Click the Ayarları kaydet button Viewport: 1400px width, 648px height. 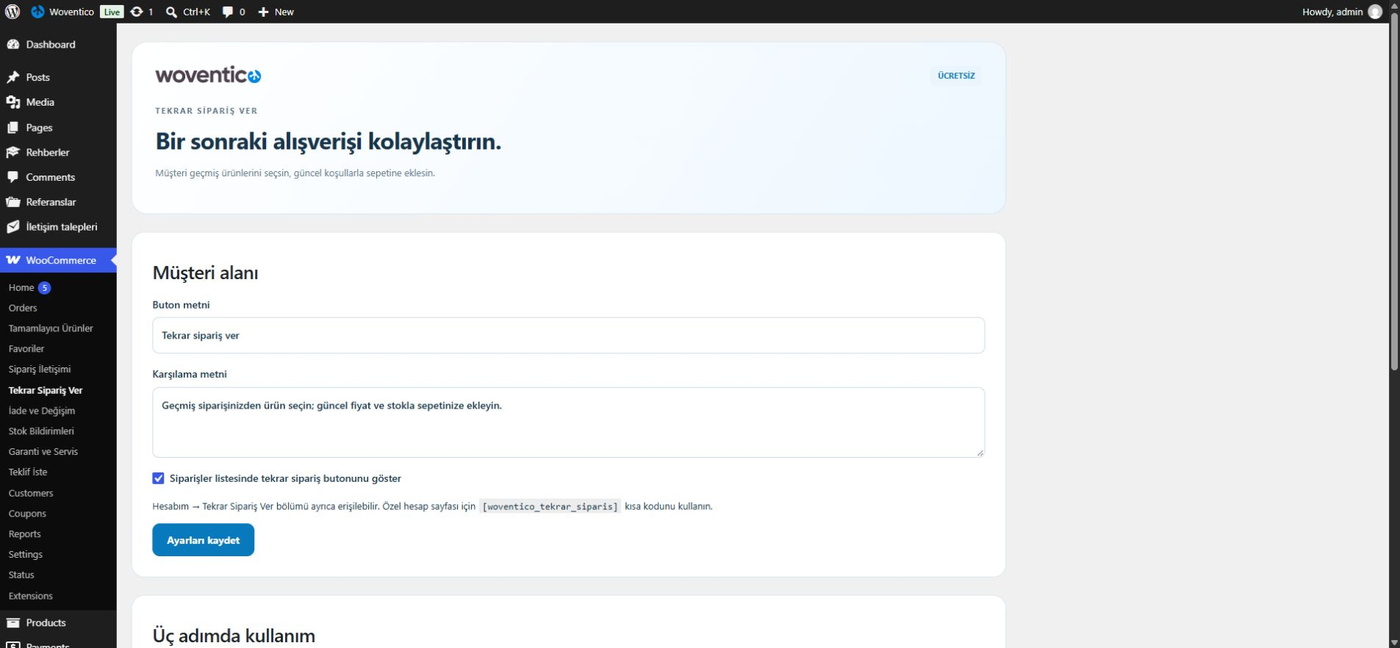(x=203, y=540)
